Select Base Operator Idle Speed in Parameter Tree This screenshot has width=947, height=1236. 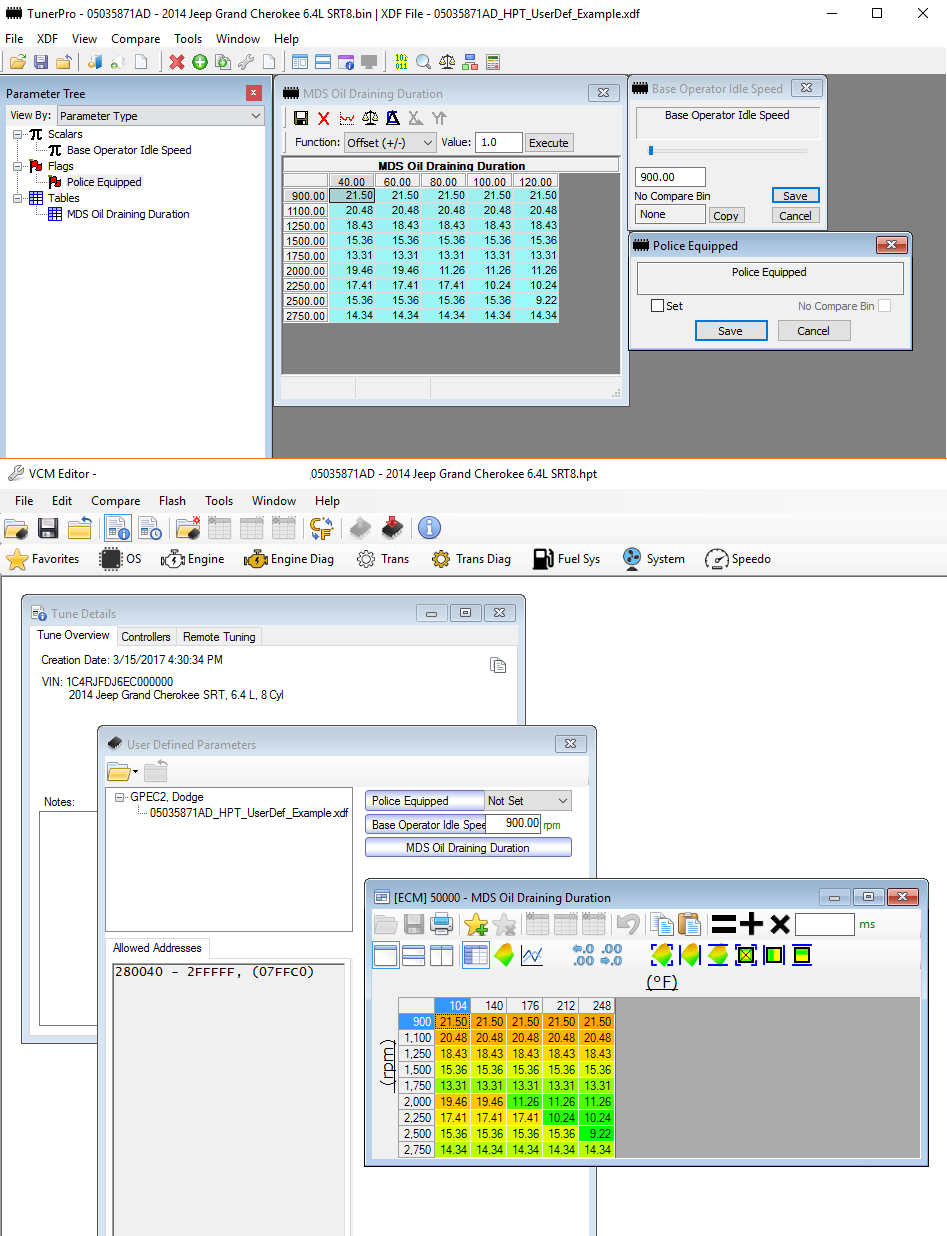(x=129, y=150)
